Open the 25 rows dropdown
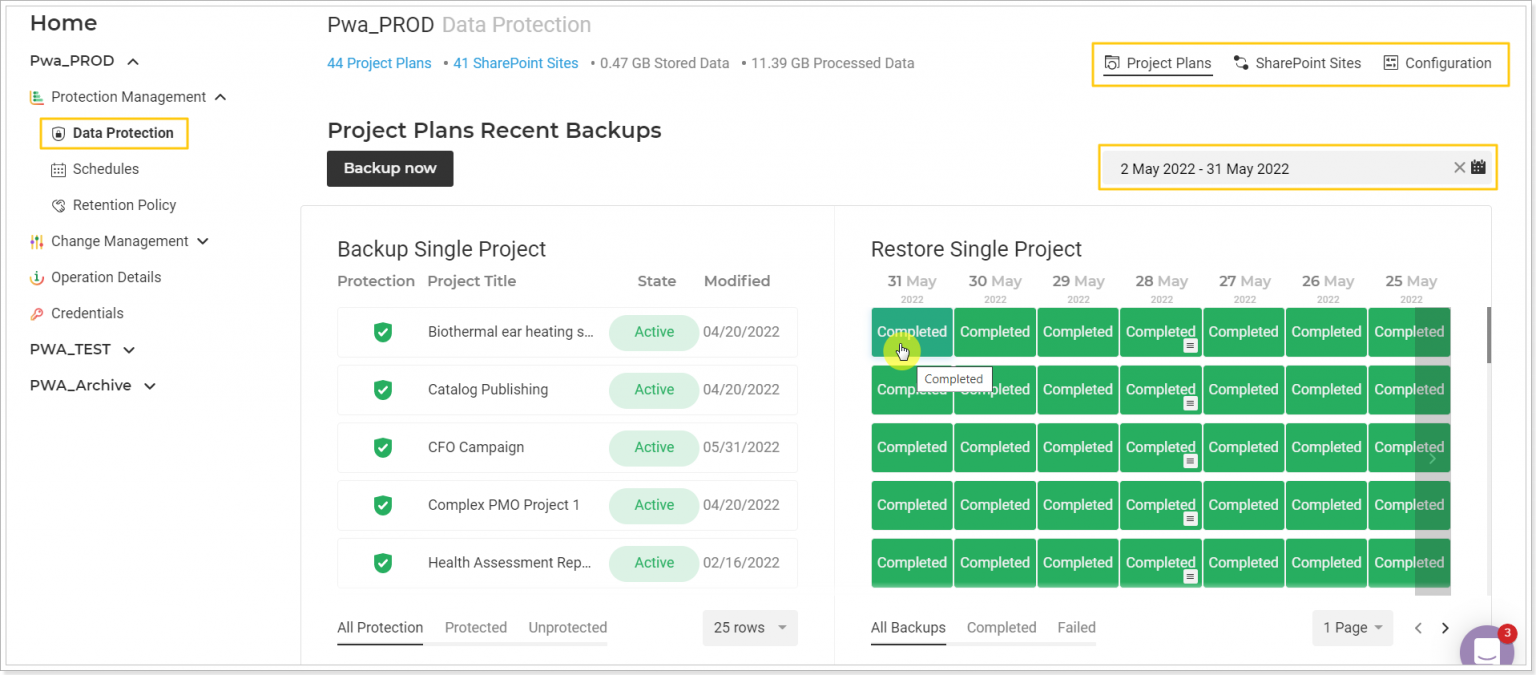Screen dimensions: 1536x675 (750, 628)
